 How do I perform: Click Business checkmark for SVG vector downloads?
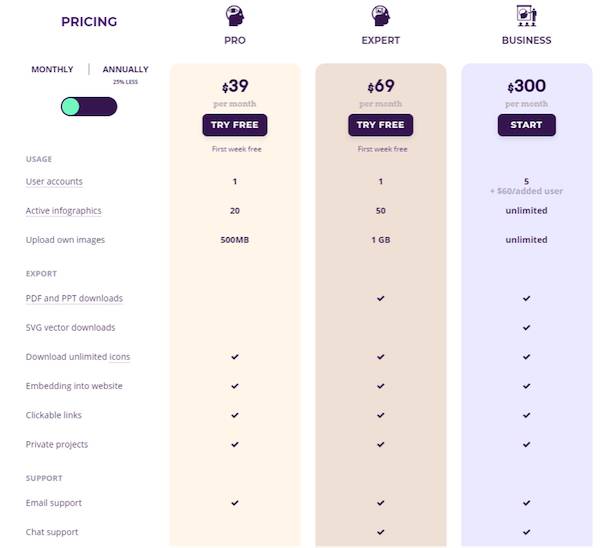pos(526,328)
